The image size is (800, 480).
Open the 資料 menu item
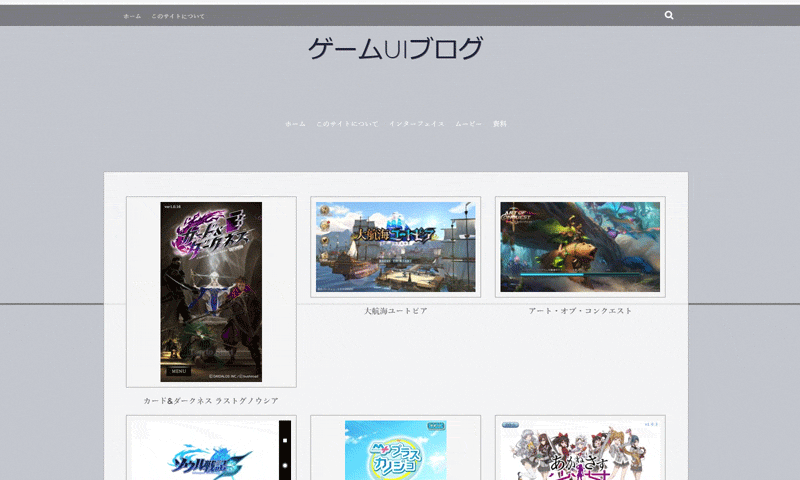(x=500, y=124)
